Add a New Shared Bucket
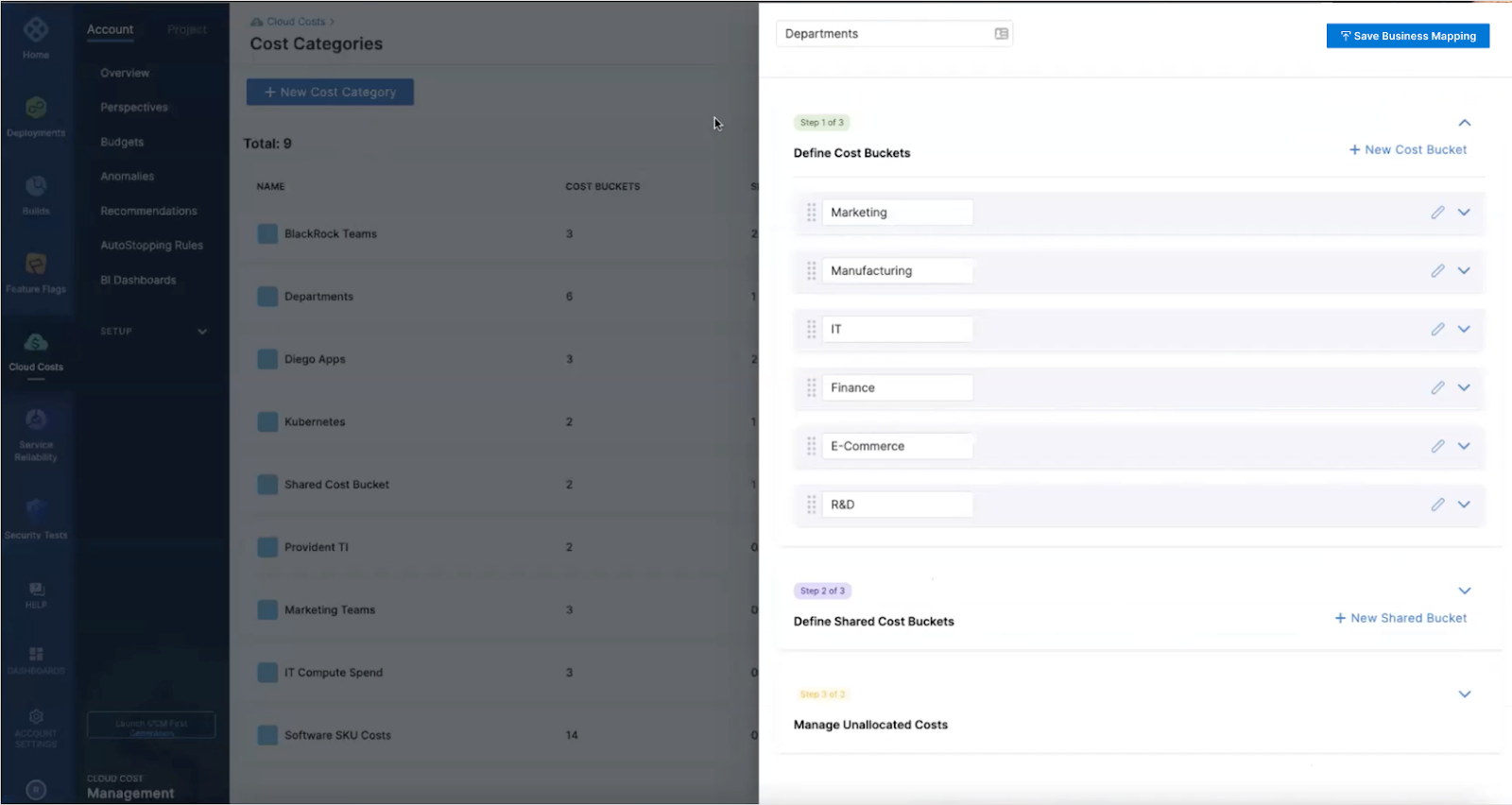Screen dimensions: 1512x805 [1400, 619]
